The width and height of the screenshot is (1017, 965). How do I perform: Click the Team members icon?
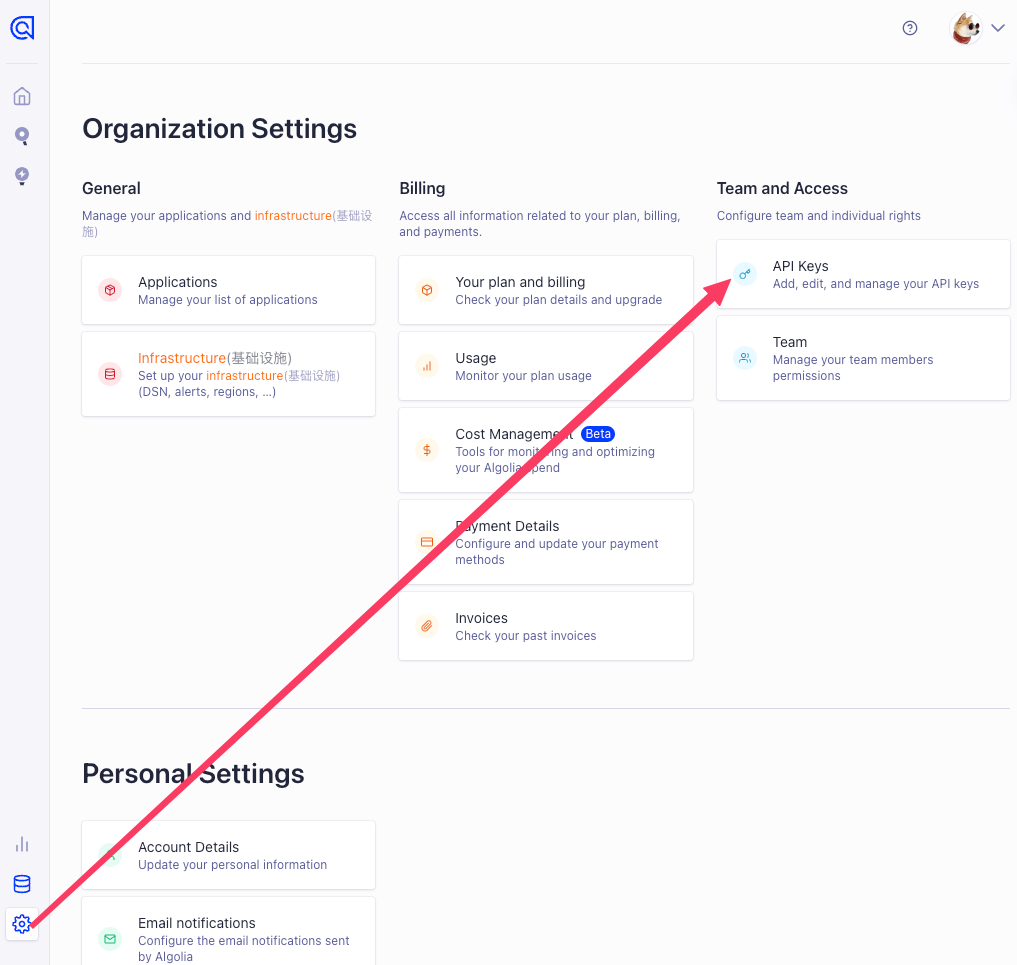(745, 358)
